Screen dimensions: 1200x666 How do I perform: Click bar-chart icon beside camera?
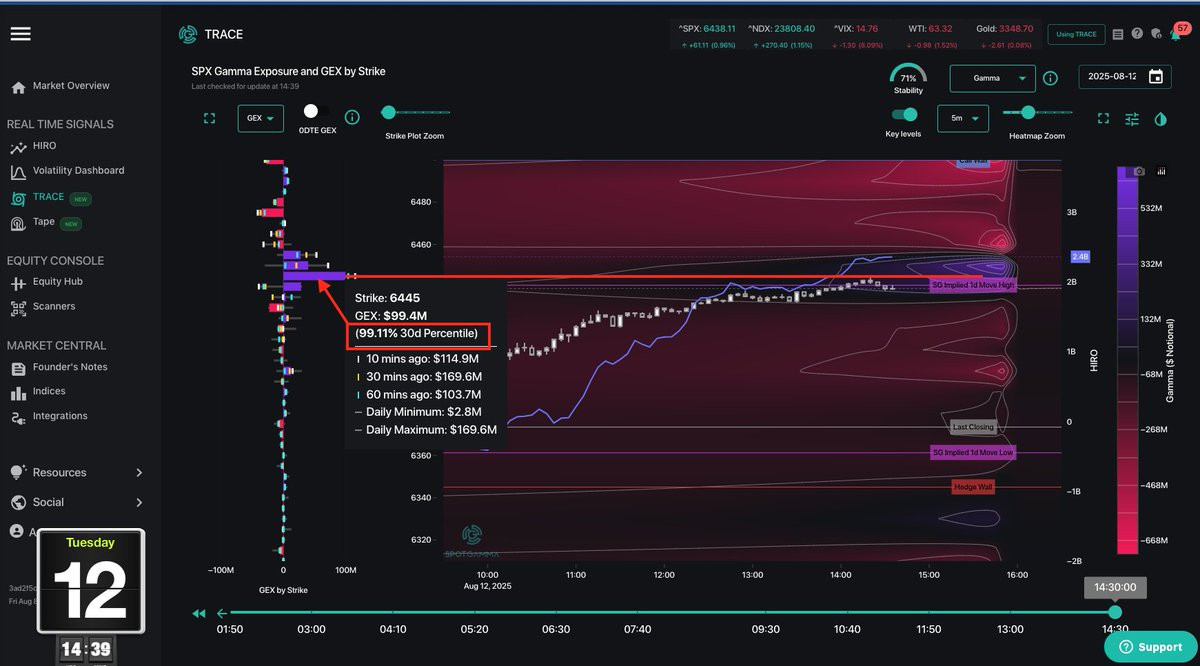[1161, 172]
